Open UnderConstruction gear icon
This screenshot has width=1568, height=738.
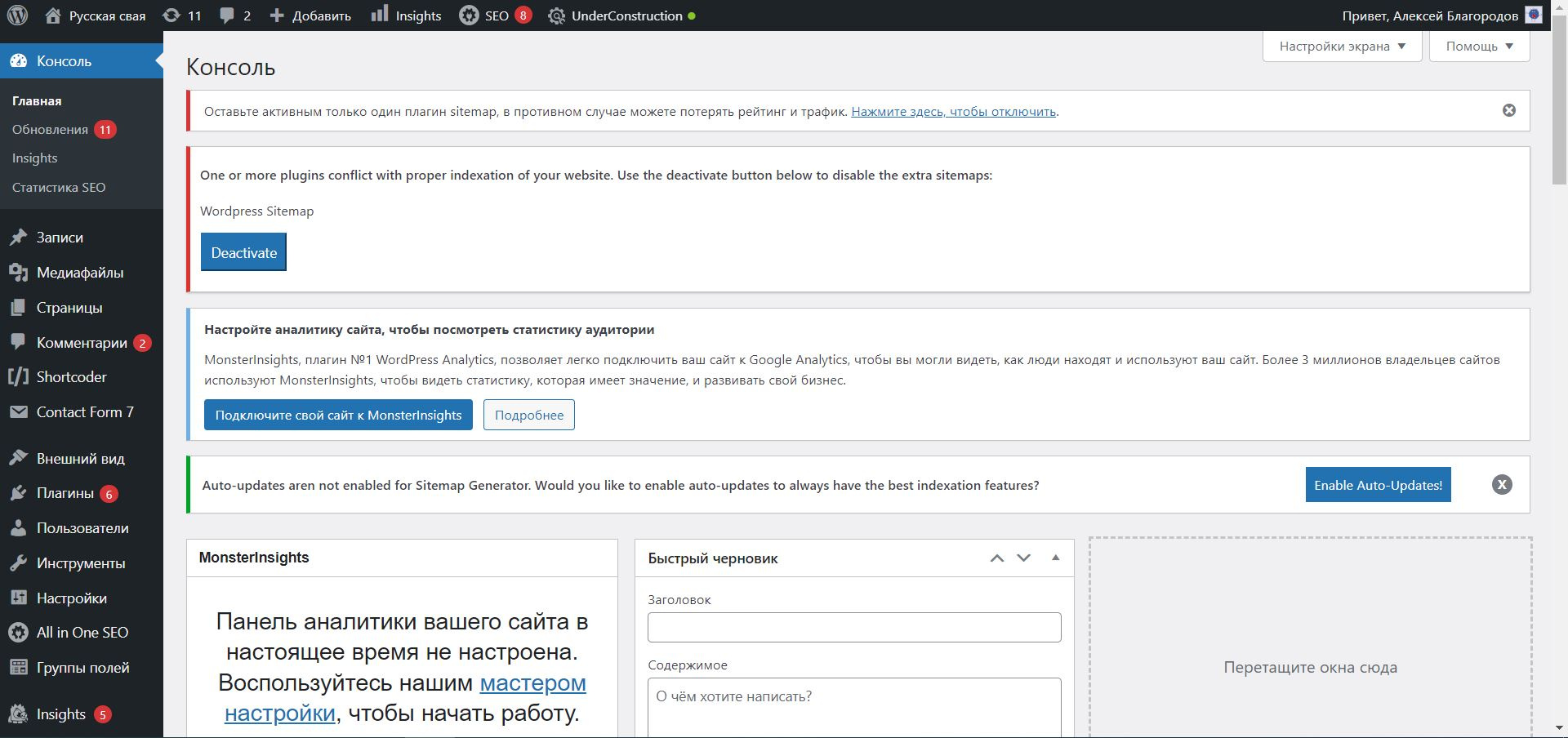click(x=557, y=16)
